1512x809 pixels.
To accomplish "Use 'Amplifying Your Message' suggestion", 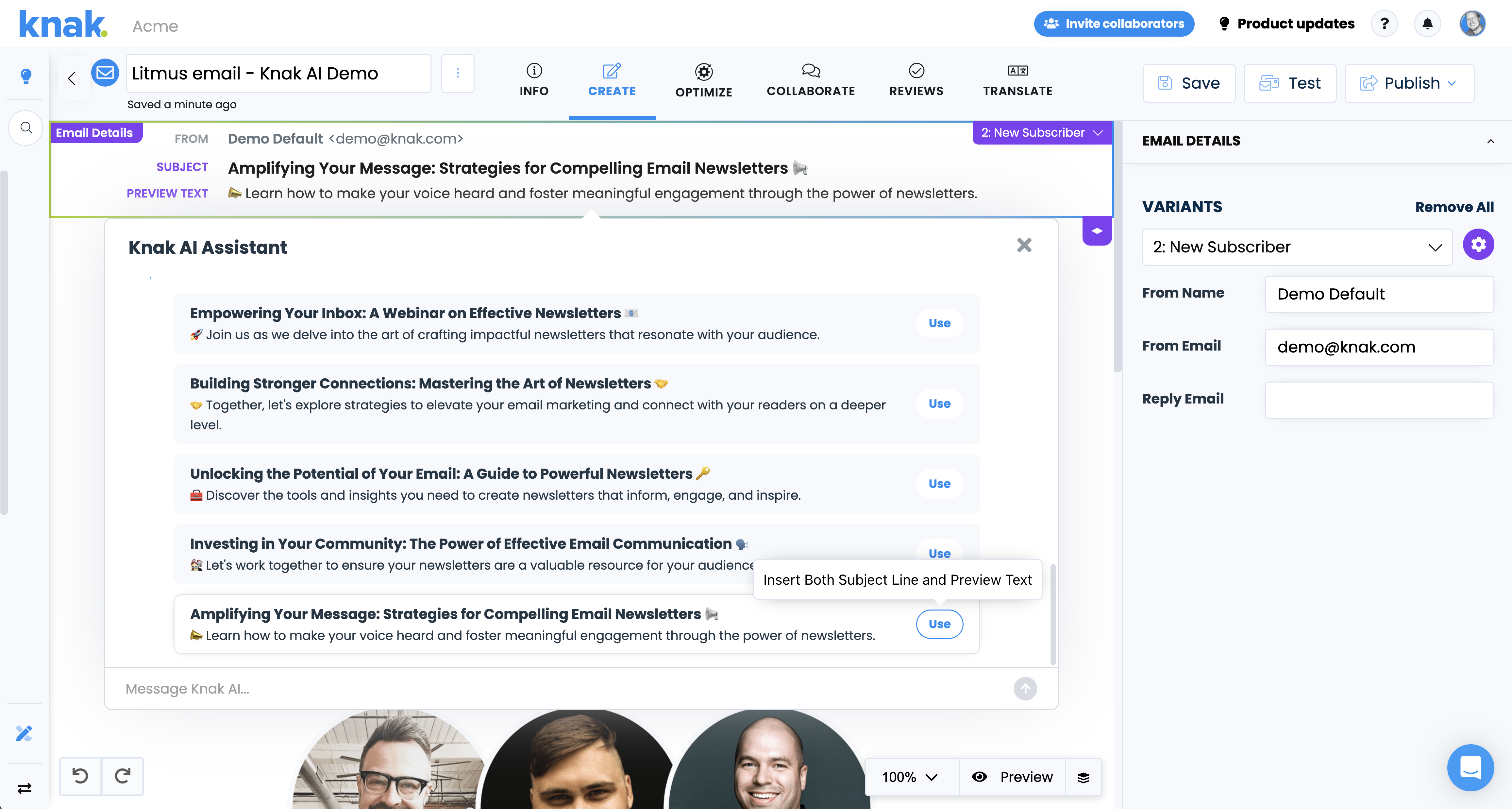I will coord(939,624).
